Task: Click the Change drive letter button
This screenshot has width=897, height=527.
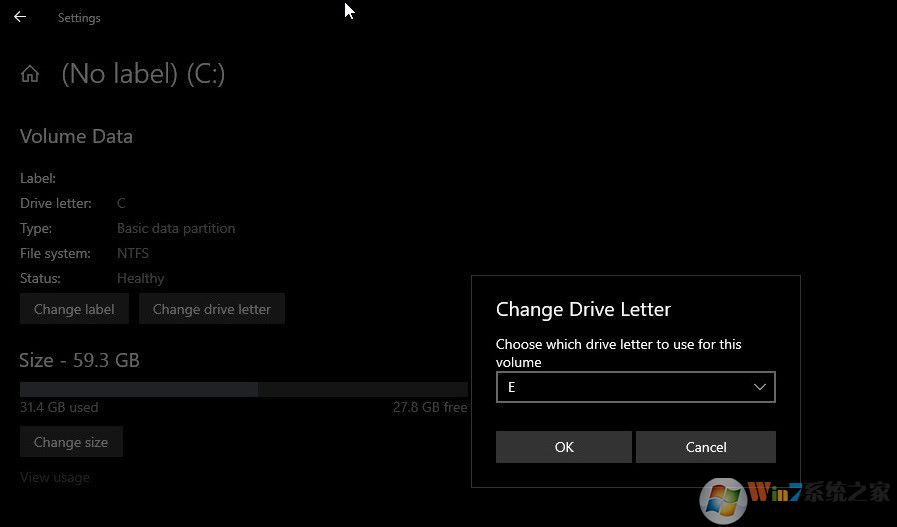Action: pyautogui.click(x=212, y=309)
